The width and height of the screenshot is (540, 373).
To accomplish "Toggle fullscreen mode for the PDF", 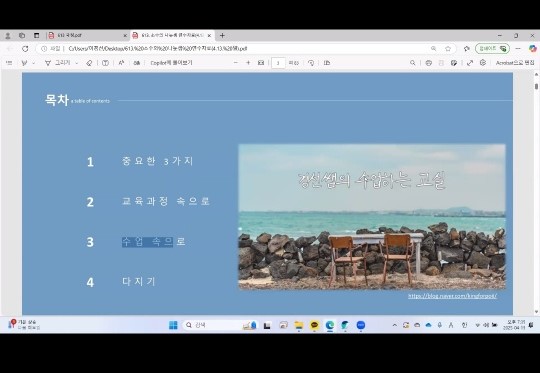I will (470, 63).
